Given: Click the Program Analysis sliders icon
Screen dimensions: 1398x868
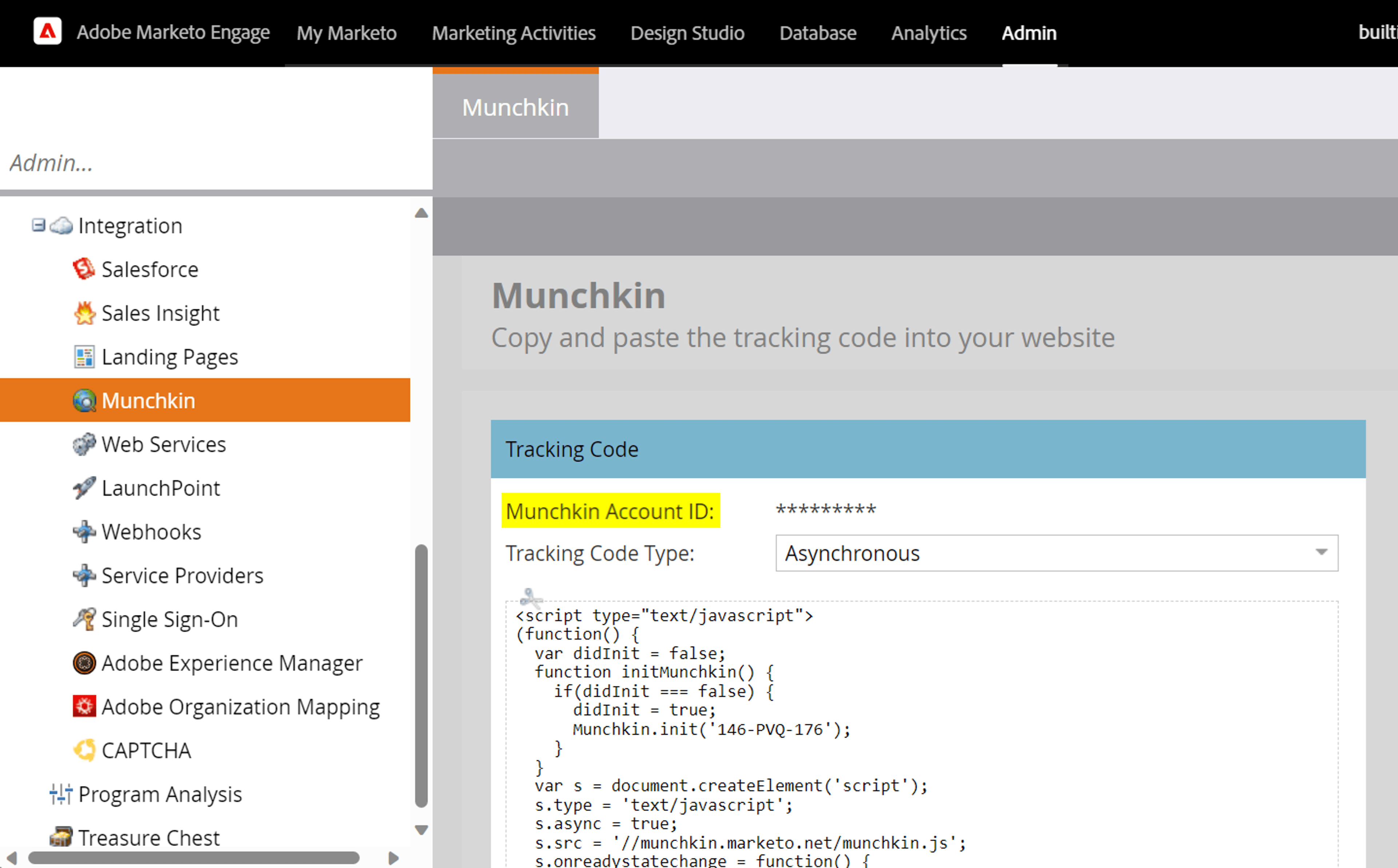Looking at the screenshot, I should click(61, 794).
